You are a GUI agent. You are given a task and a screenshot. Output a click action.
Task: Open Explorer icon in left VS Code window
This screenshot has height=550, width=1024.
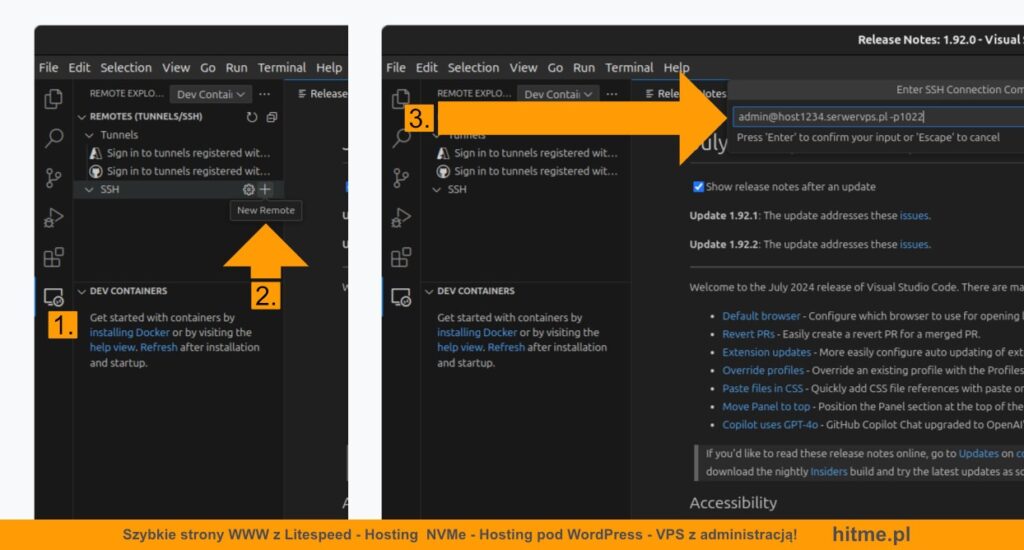pos(54,99)
